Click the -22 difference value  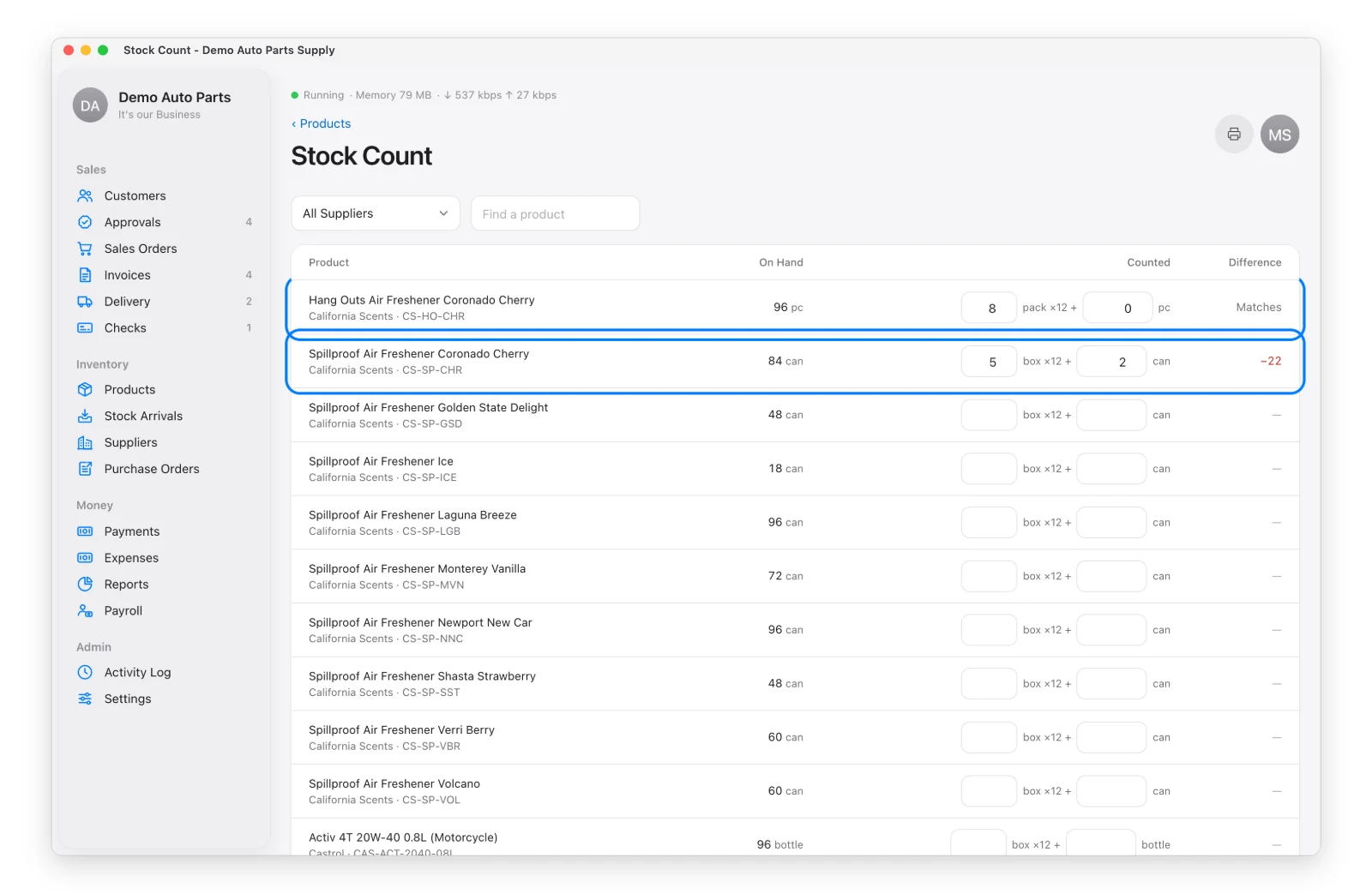pyautogui.click(x=1270, y=361)
